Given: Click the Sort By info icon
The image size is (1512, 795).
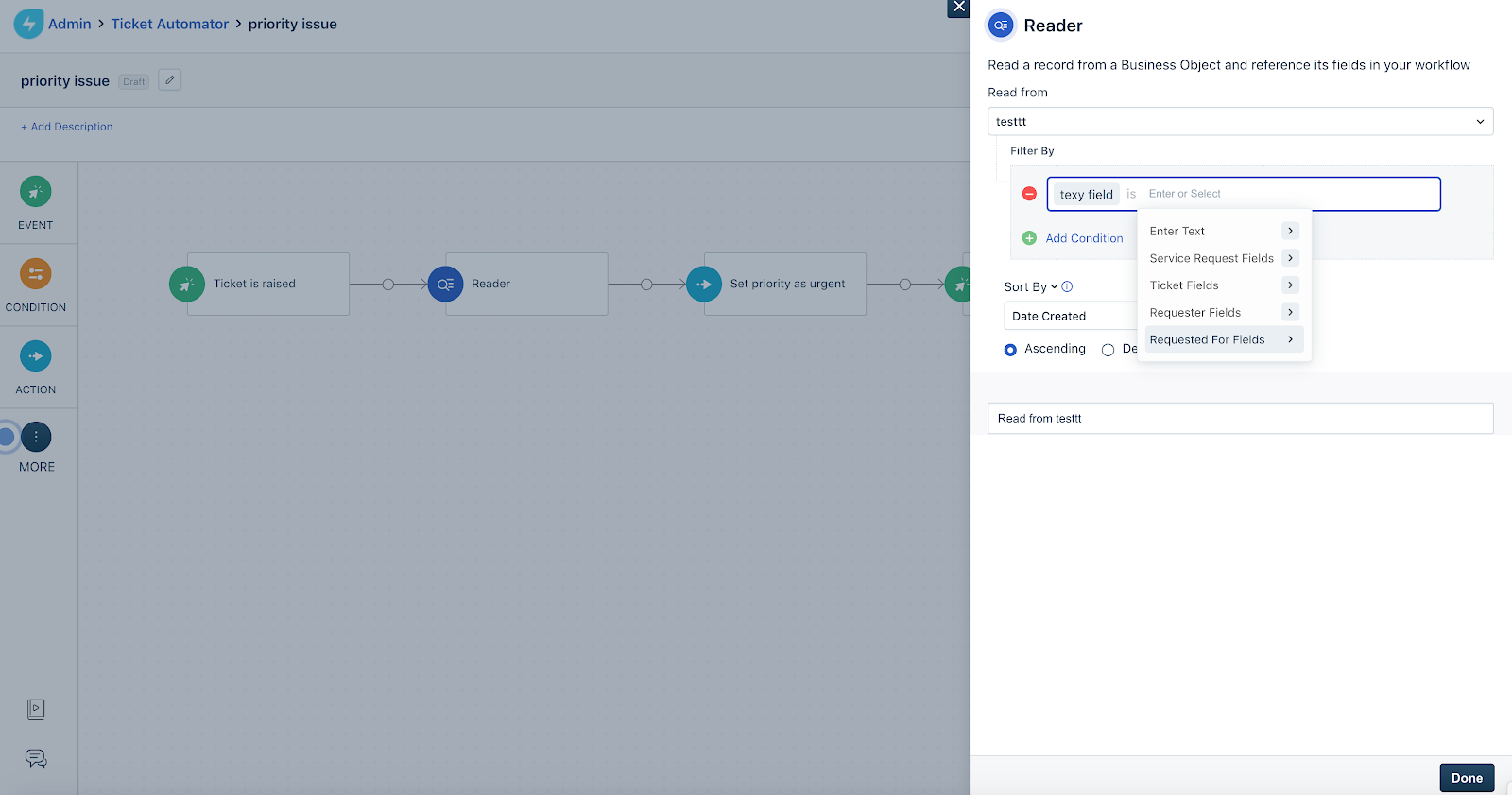Looking at the screenshot, I should (1067, 286).
